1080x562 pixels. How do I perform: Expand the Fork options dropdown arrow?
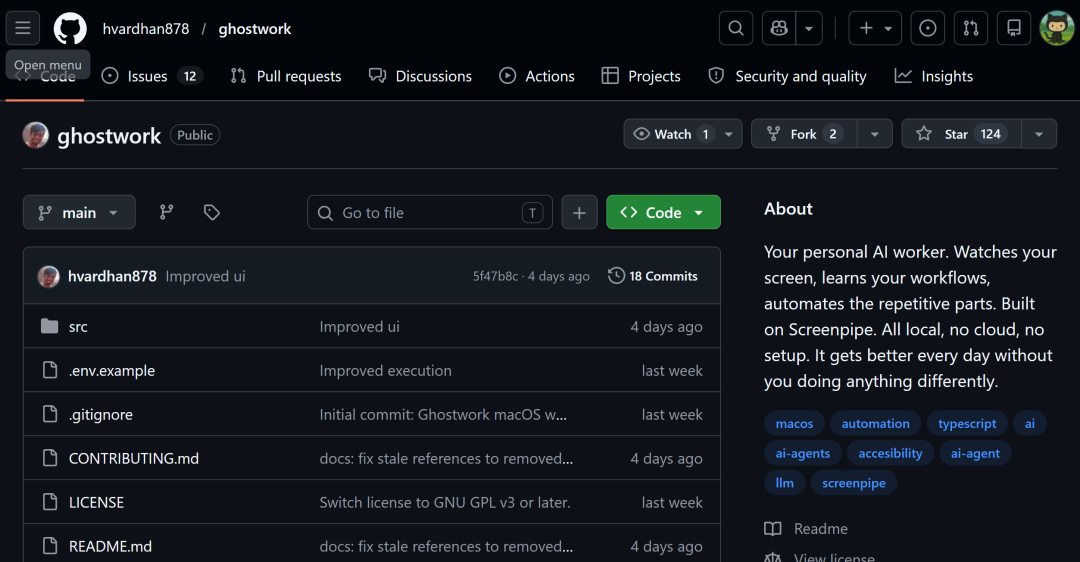tap(875, 134)
